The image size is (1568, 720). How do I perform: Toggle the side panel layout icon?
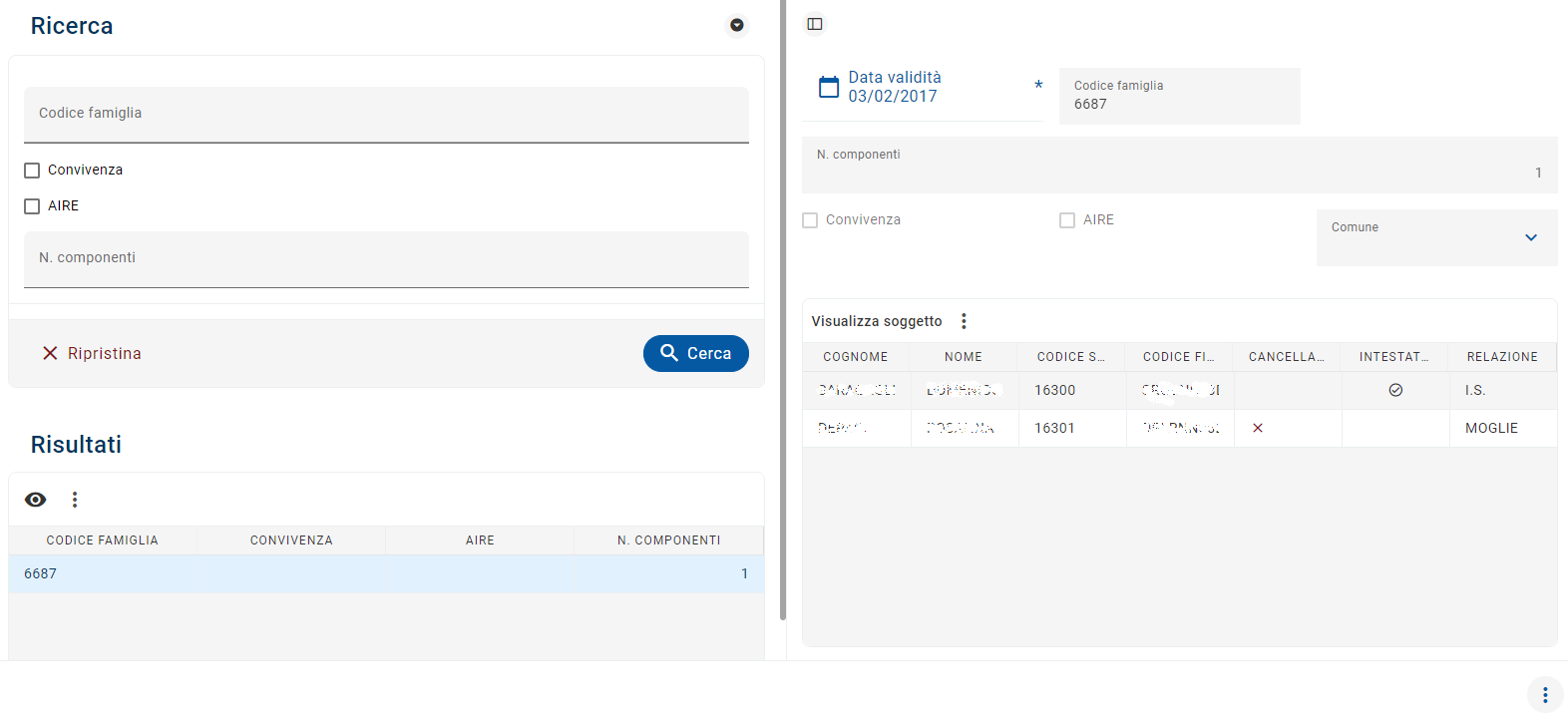pos(815,24)
